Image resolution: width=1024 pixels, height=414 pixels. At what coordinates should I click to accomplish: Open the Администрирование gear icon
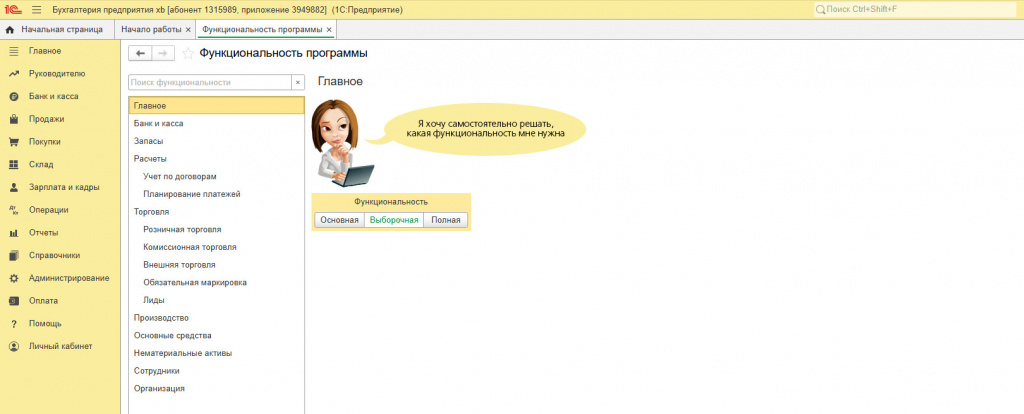pos(14,278)
